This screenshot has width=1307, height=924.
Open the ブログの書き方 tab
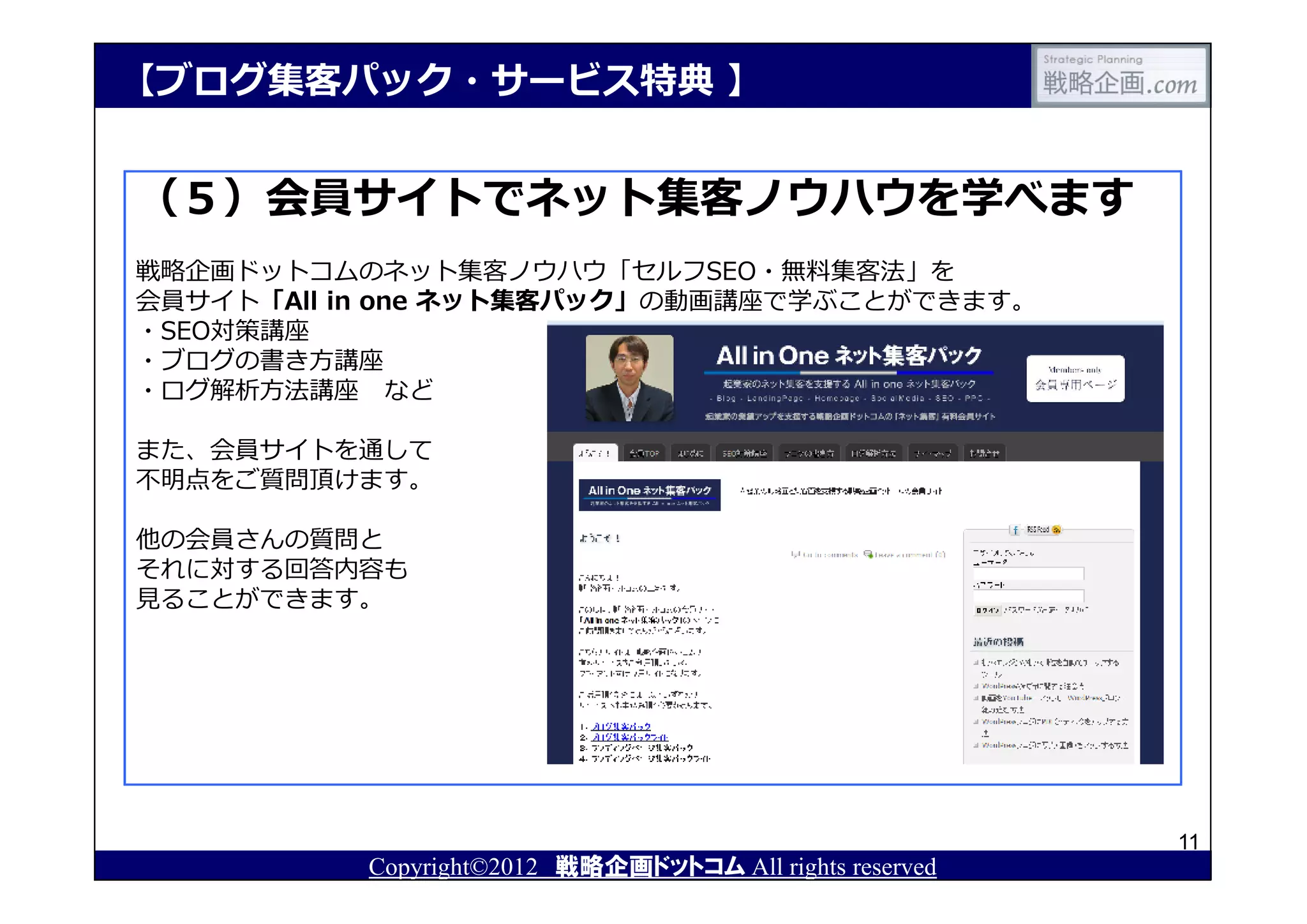tap(809, 453)
